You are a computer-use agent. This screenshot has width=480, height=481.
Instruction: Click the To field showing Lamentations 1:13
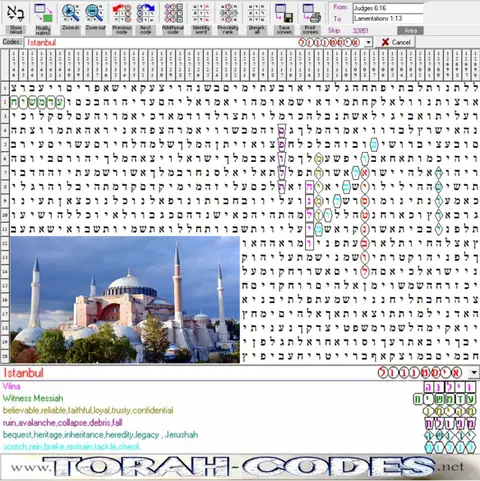[388, 19]
